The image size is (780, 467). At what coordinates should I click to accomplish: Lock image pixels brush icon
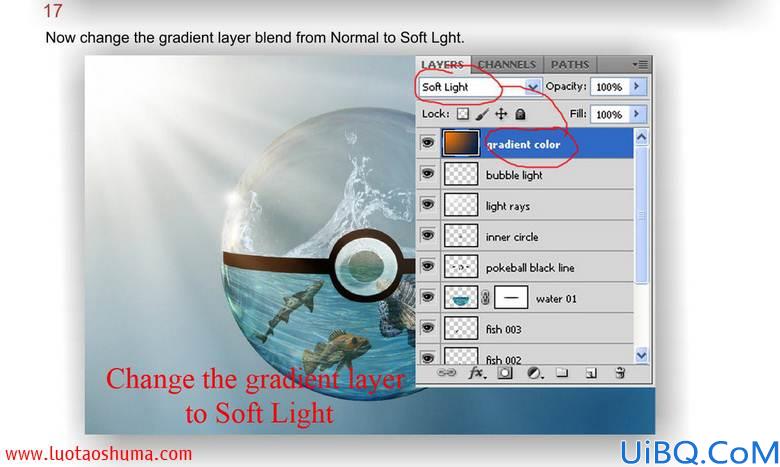(482, 114)
